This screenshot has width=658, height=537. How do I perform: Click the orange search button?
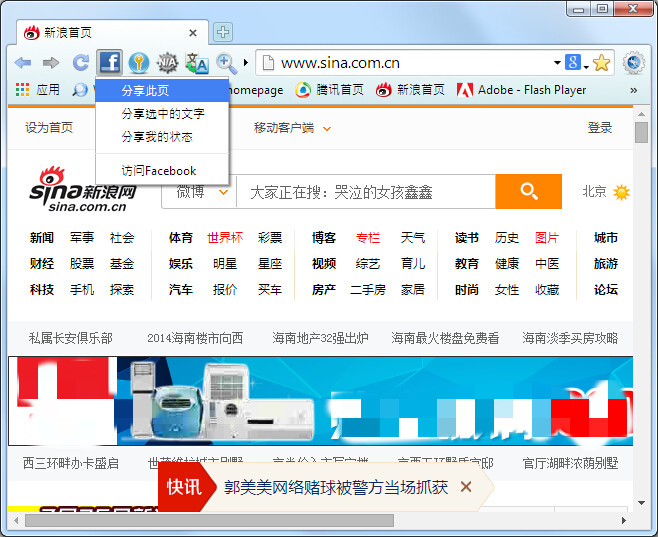click(529, 191)
